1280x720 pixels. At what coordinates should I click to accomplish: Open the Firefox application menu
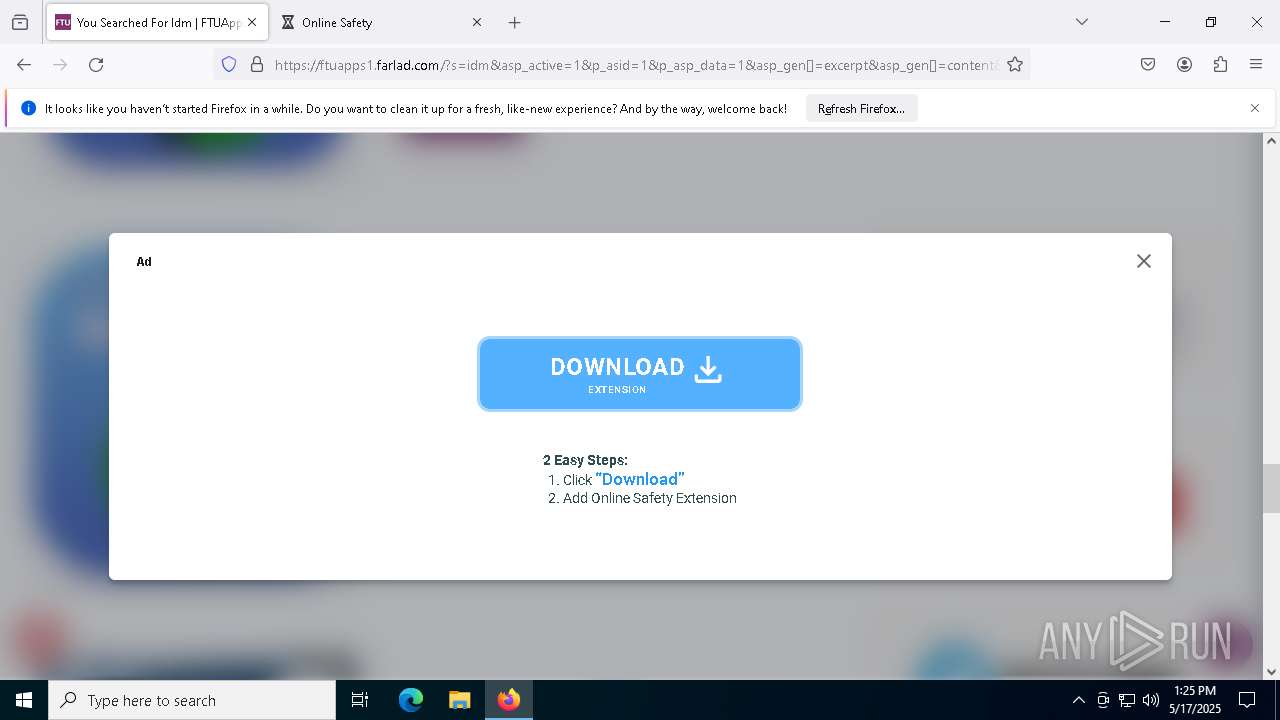(x=1256, y=64)
